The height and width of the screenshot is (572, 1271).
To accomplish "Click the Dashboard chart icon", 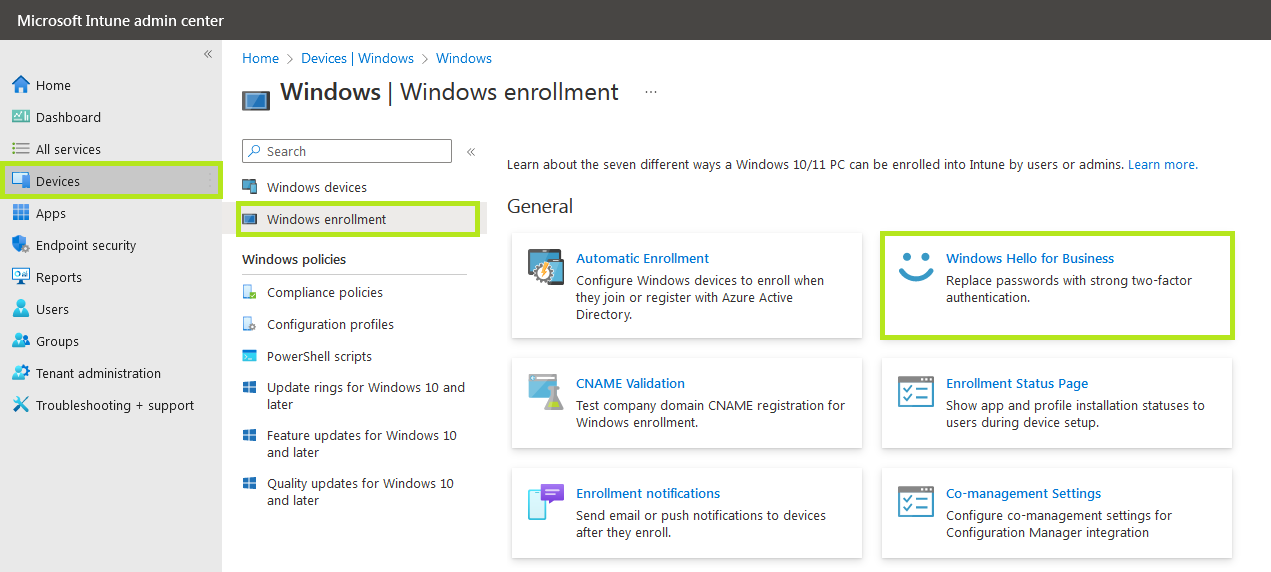I will (x=21, y=117).
